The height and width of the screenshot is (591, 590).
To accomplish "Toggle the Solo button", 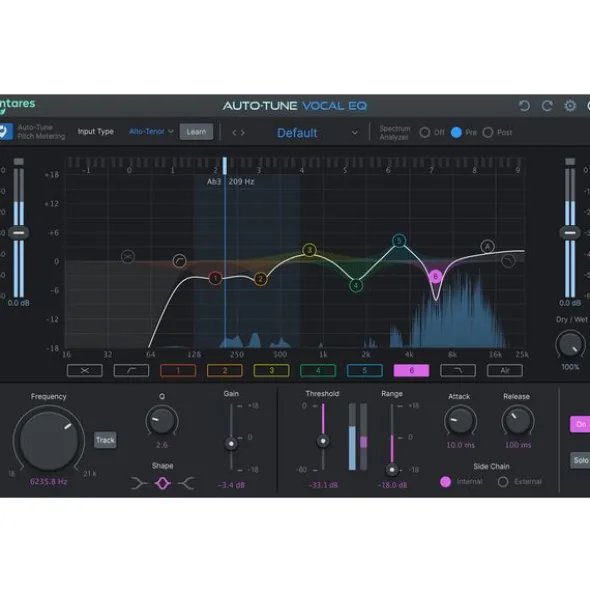I will [580, 460].
